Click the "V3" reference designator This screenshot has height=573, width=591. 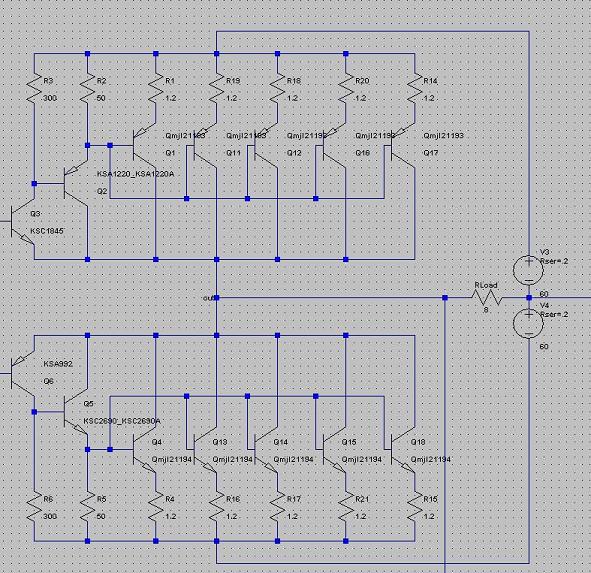pos(544,252)
